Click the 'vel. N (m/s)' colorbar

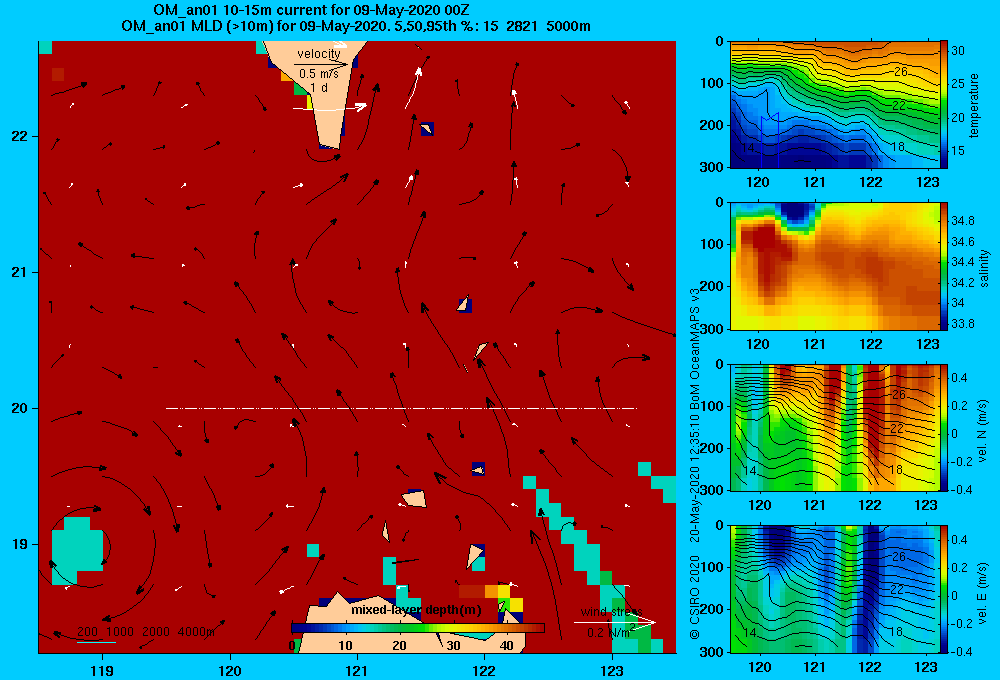coord(944,427)
